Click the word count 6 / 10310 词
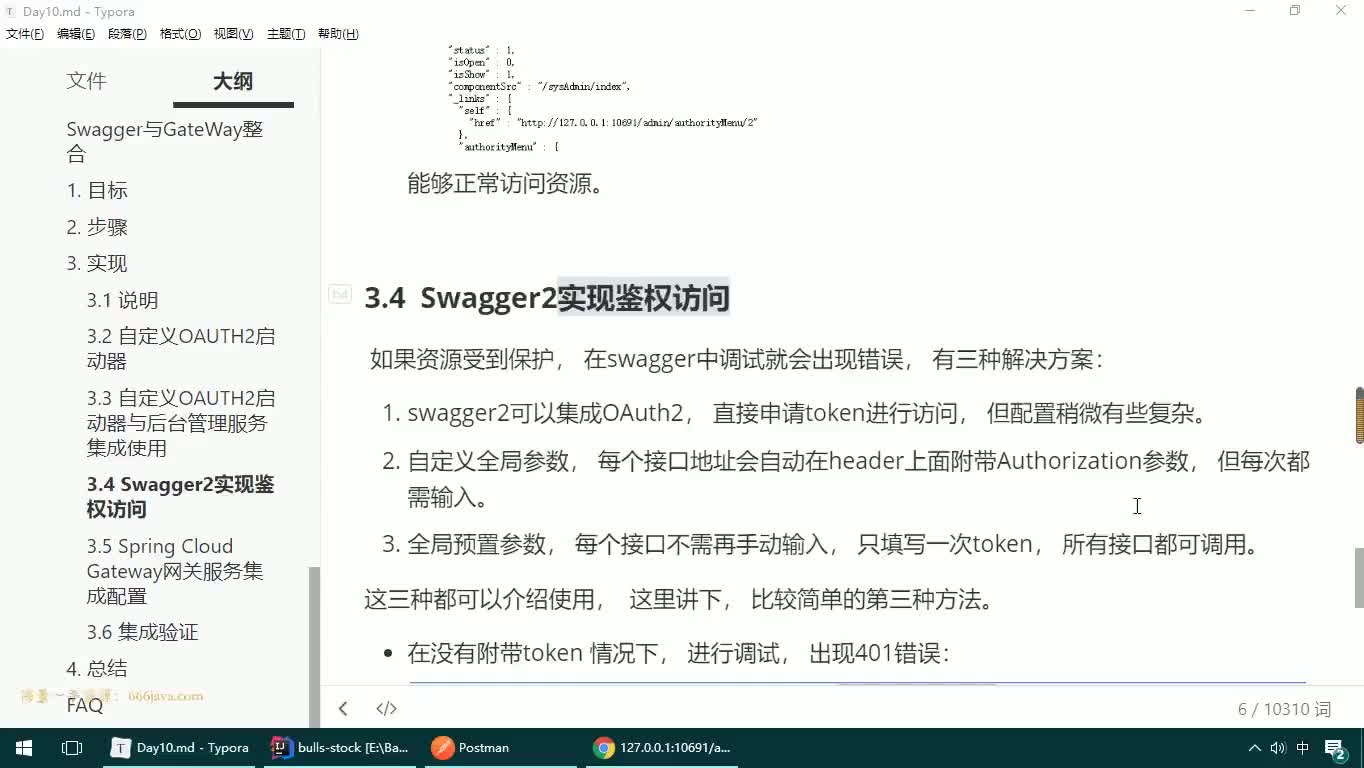 click(1284, 709)
